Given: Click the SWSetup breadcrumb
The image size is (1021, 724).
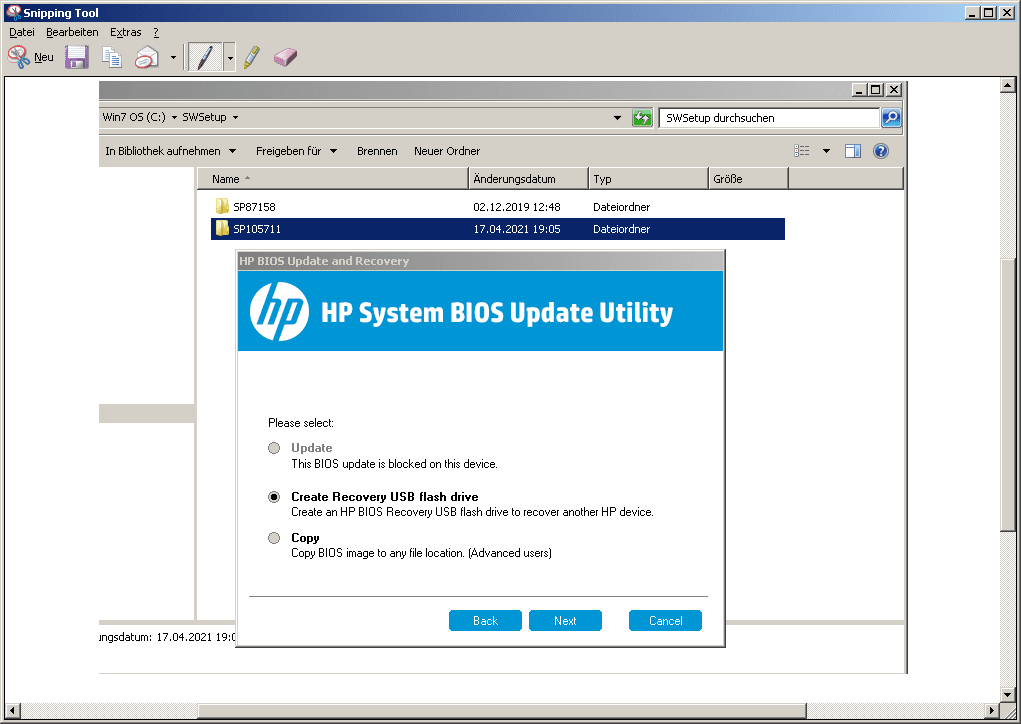Looking at the screenshot, I should click(204, 117).
